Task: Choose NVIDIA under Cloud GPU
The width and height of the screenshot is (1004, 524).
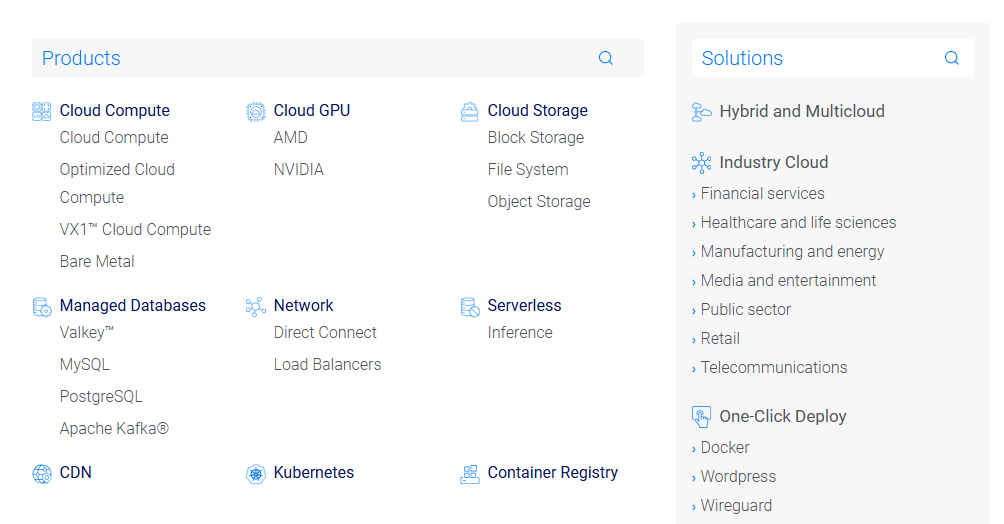Action: pos(298,170)
